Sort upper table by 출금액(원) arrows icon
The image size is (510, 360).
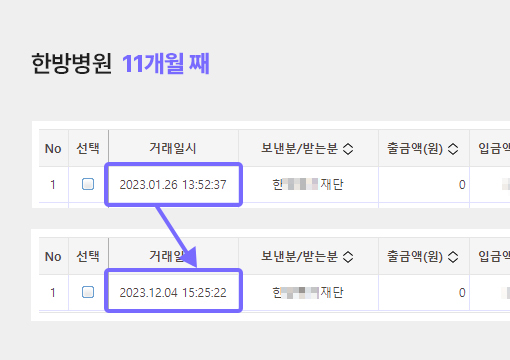point(453,149)
